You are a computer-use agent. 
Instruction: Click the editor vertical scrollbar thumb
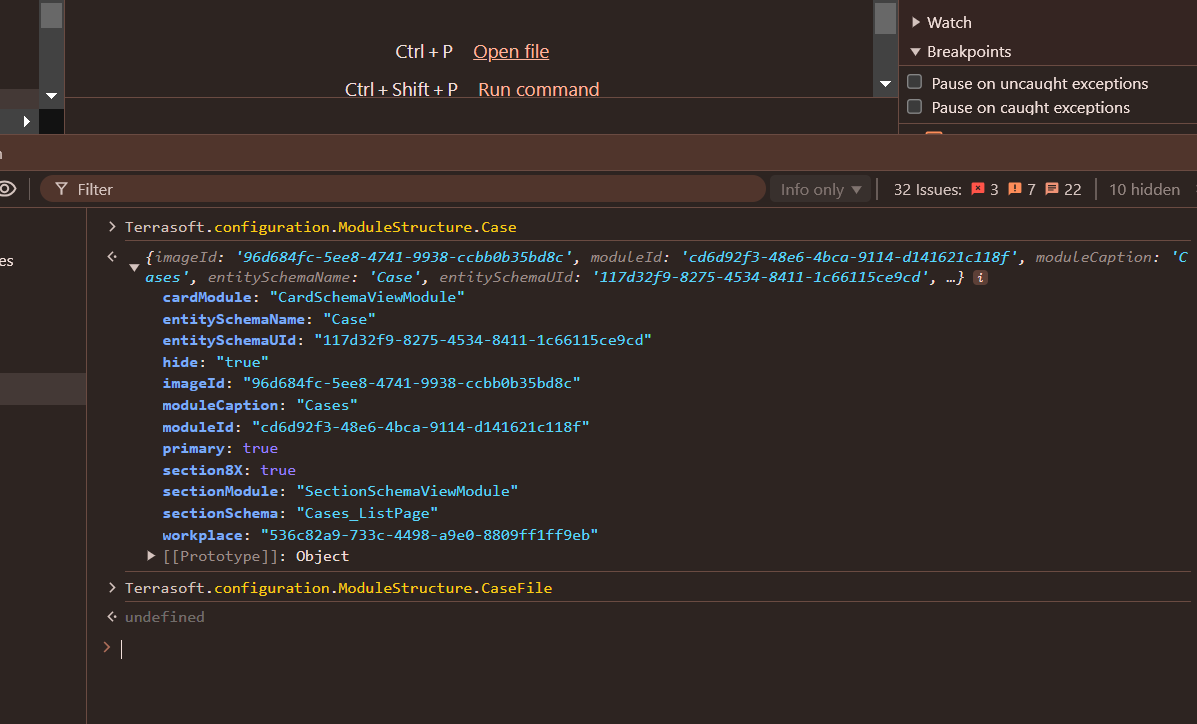(885, 18)
